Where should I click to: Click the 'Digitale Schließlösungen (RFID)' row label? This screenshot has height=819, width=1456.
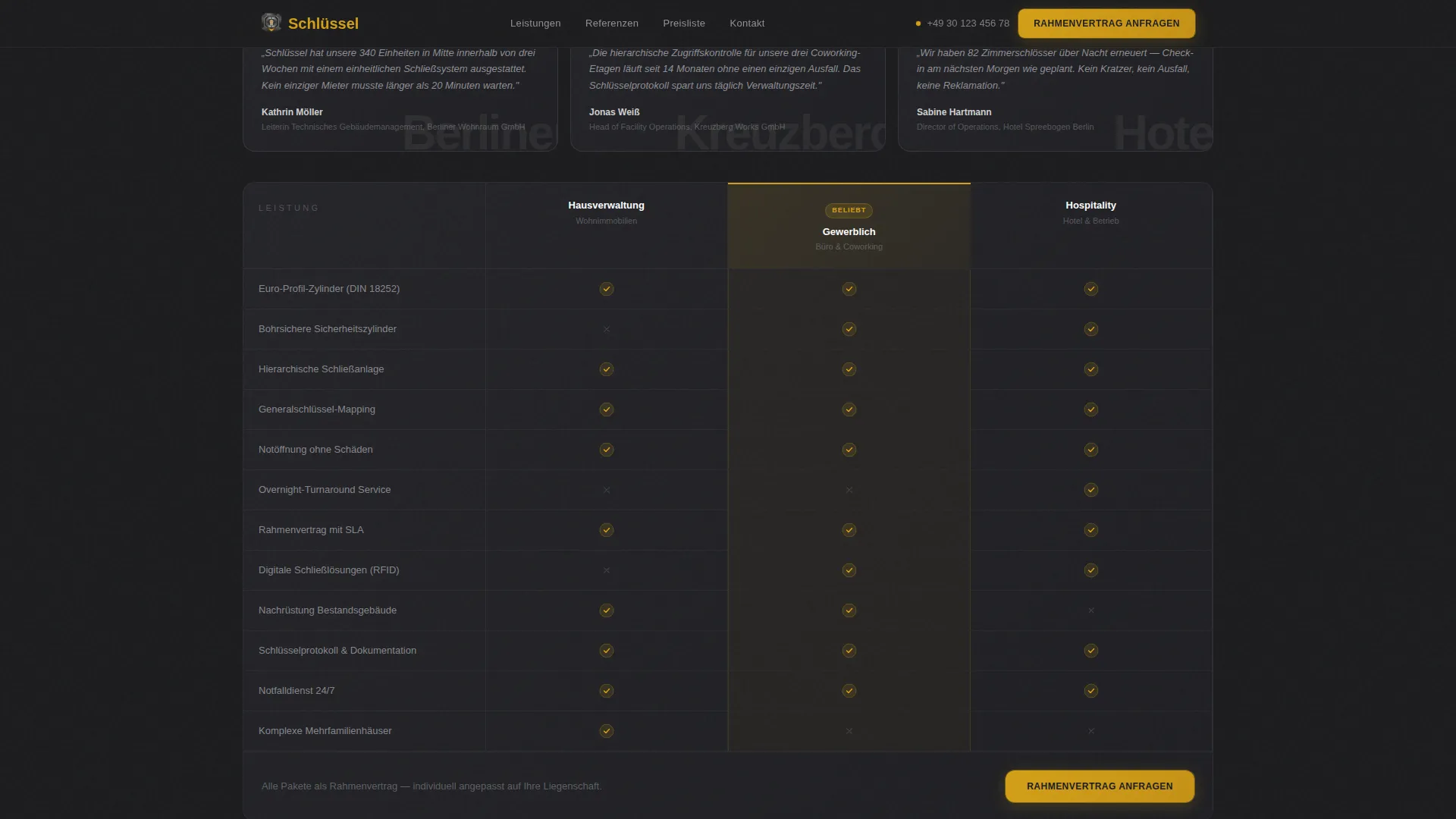pyautogui.click(x=328, y=570)
